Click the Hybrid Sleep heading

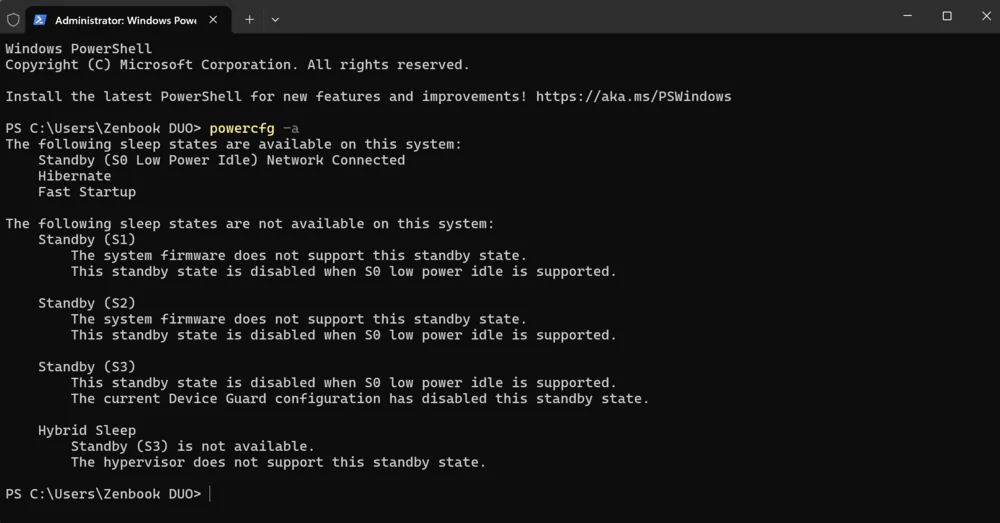coord(87,431)
